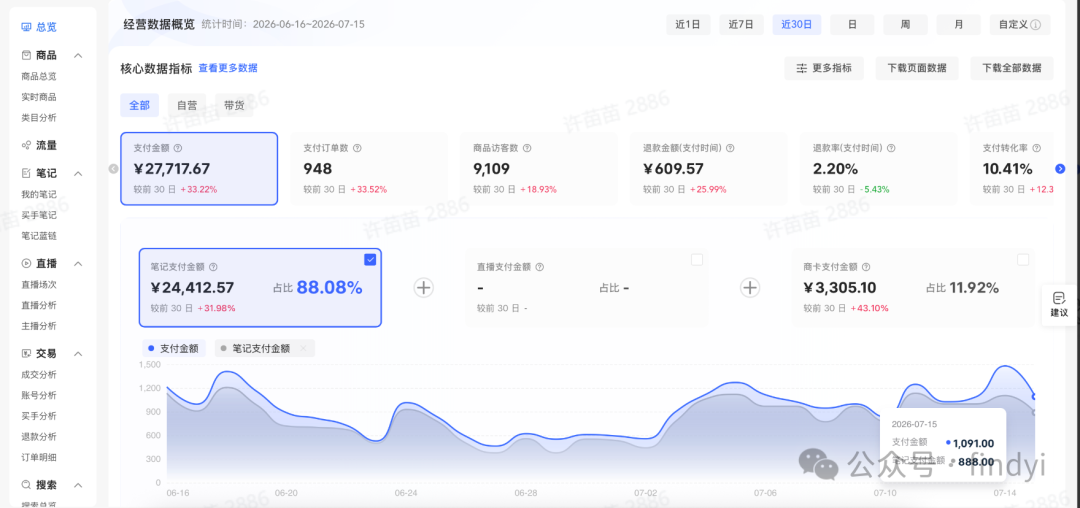
Task: Open the 自定义 custom date range
Action: pos(1020,25)
